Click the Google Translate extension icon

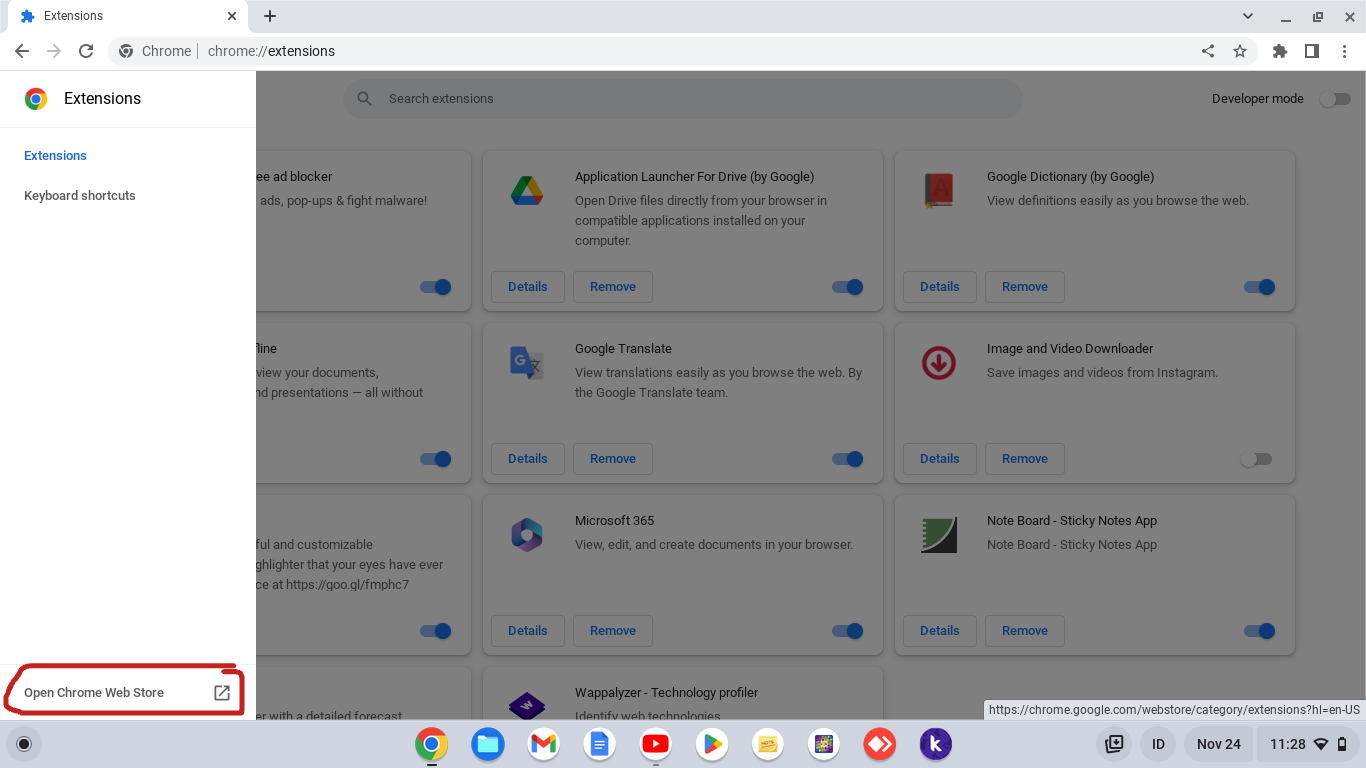527,363
